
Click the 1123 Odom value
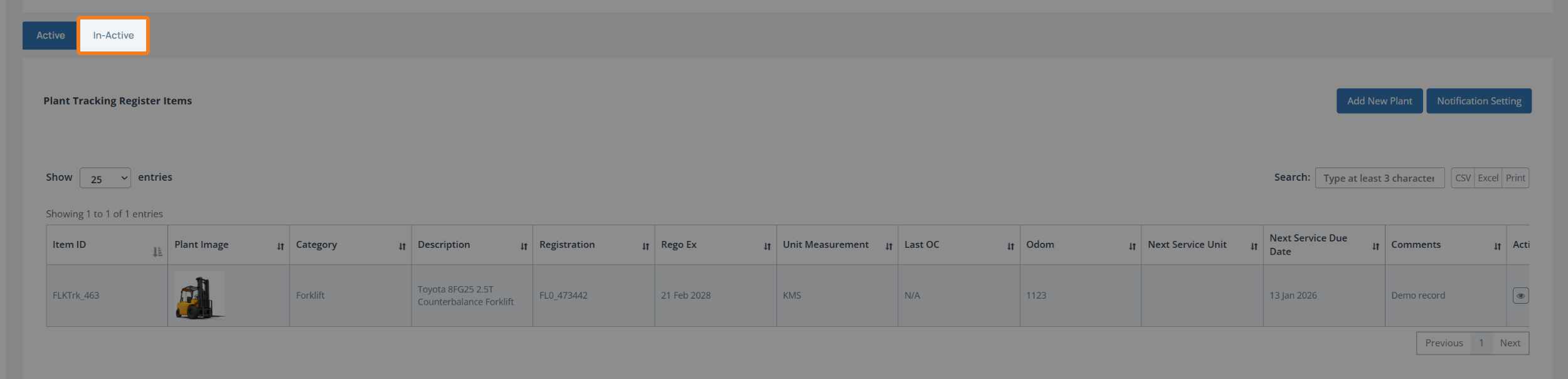pos(1036,296)
